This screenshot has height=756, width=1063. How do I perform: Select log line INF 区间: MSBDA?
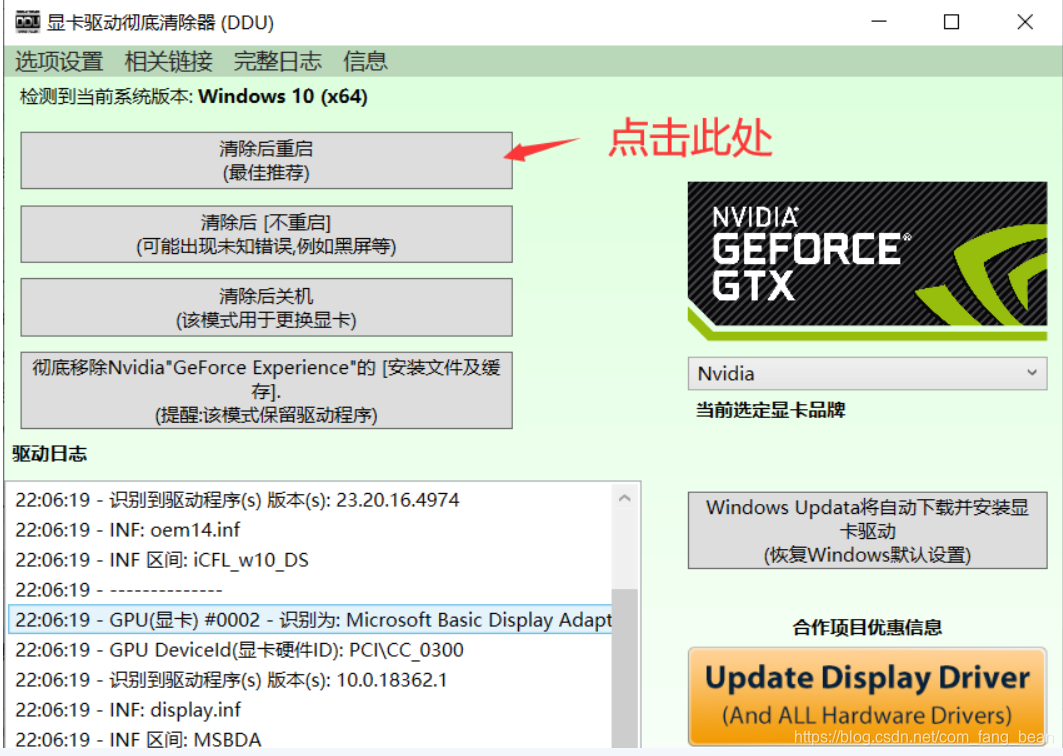(310, 738)
